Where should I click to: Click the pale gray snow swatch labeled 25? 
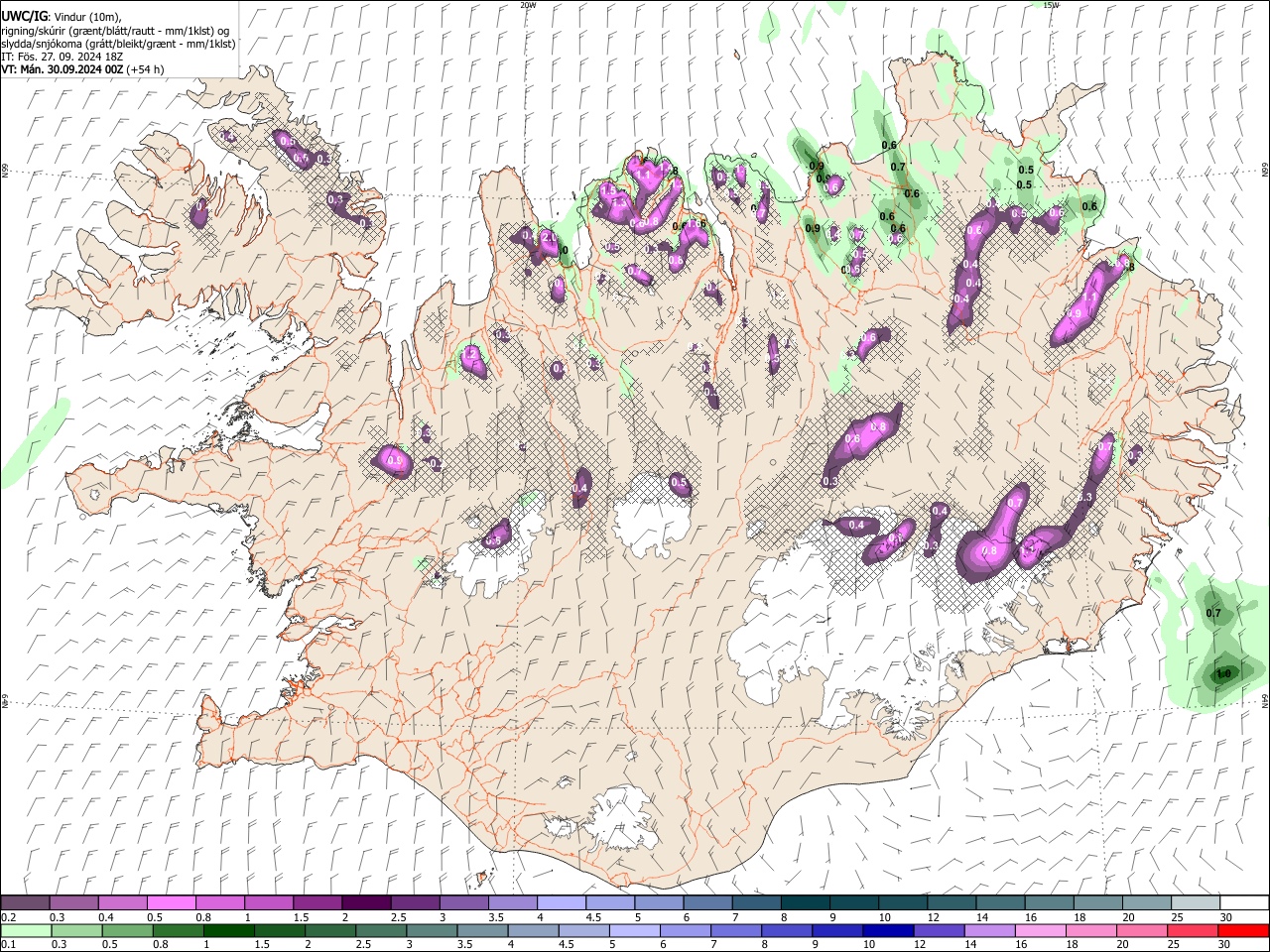[x=1196, y=903]
